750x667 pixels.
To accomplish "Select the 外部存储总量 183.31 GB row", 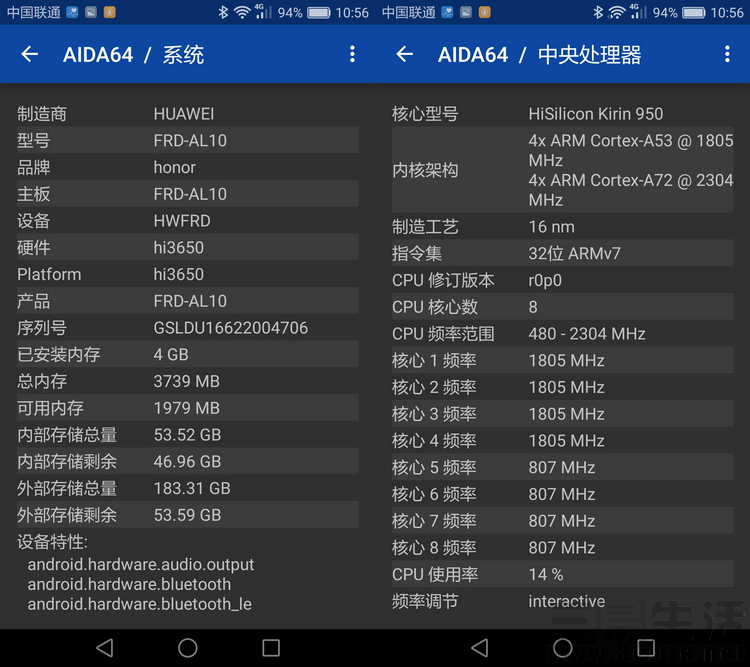I will point(188,489).
